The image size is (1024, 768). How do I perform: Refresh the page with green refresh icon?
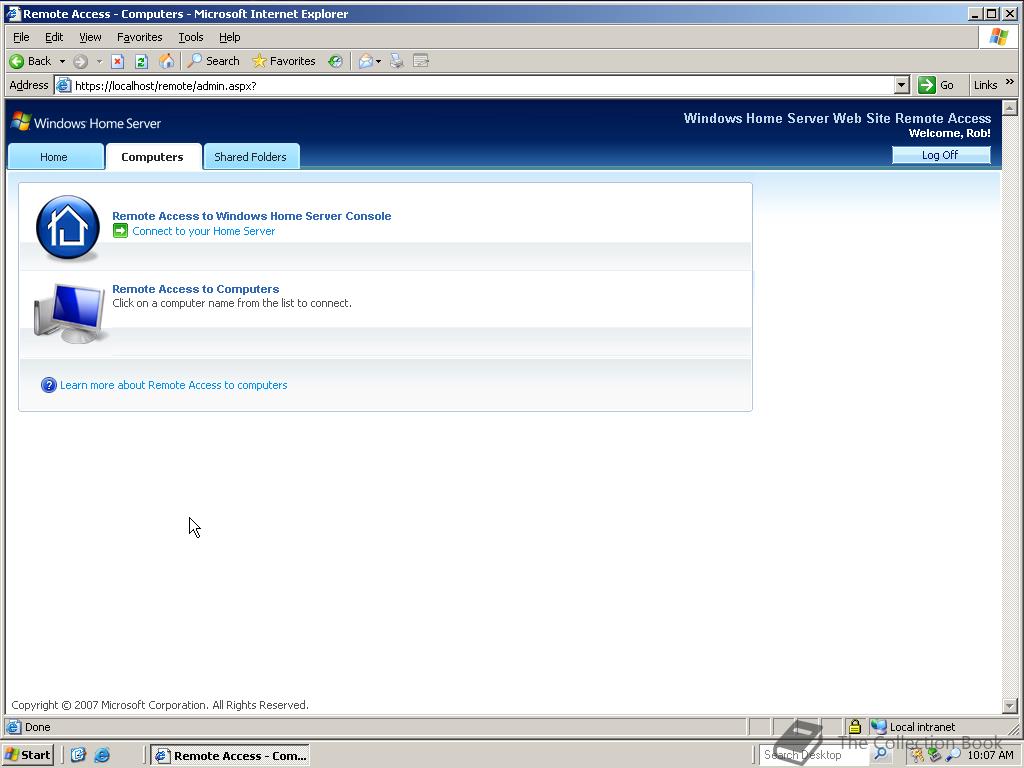141,61
